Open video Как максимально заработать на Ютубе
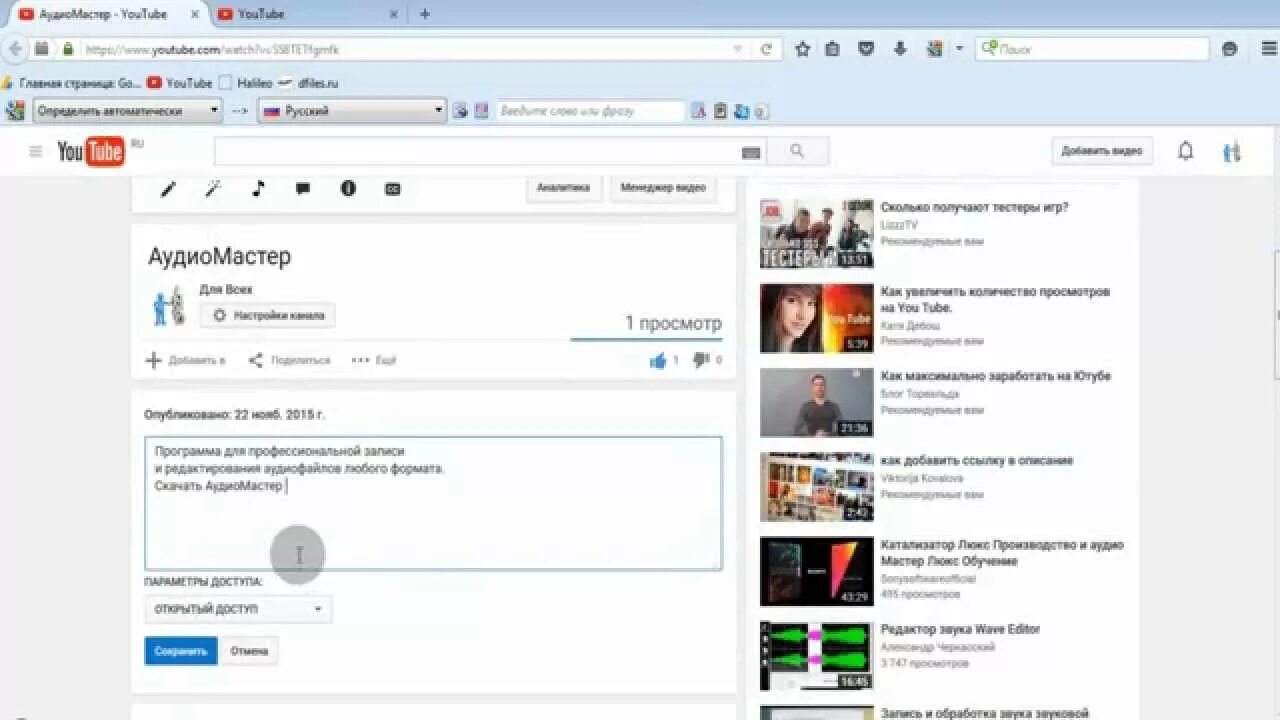The width and height of the screenshot is (1280, 720). coord(995,376)
